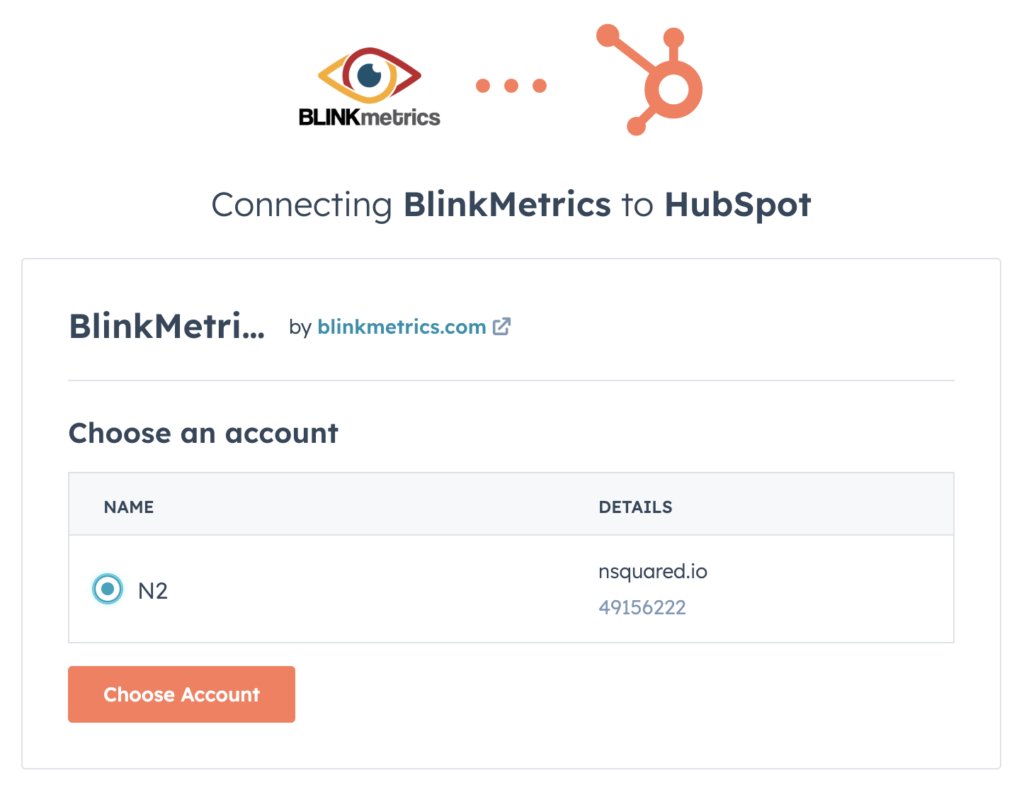
Task: Click the BLINKmetrics wordmark under the eye
Action: point(369,117)
